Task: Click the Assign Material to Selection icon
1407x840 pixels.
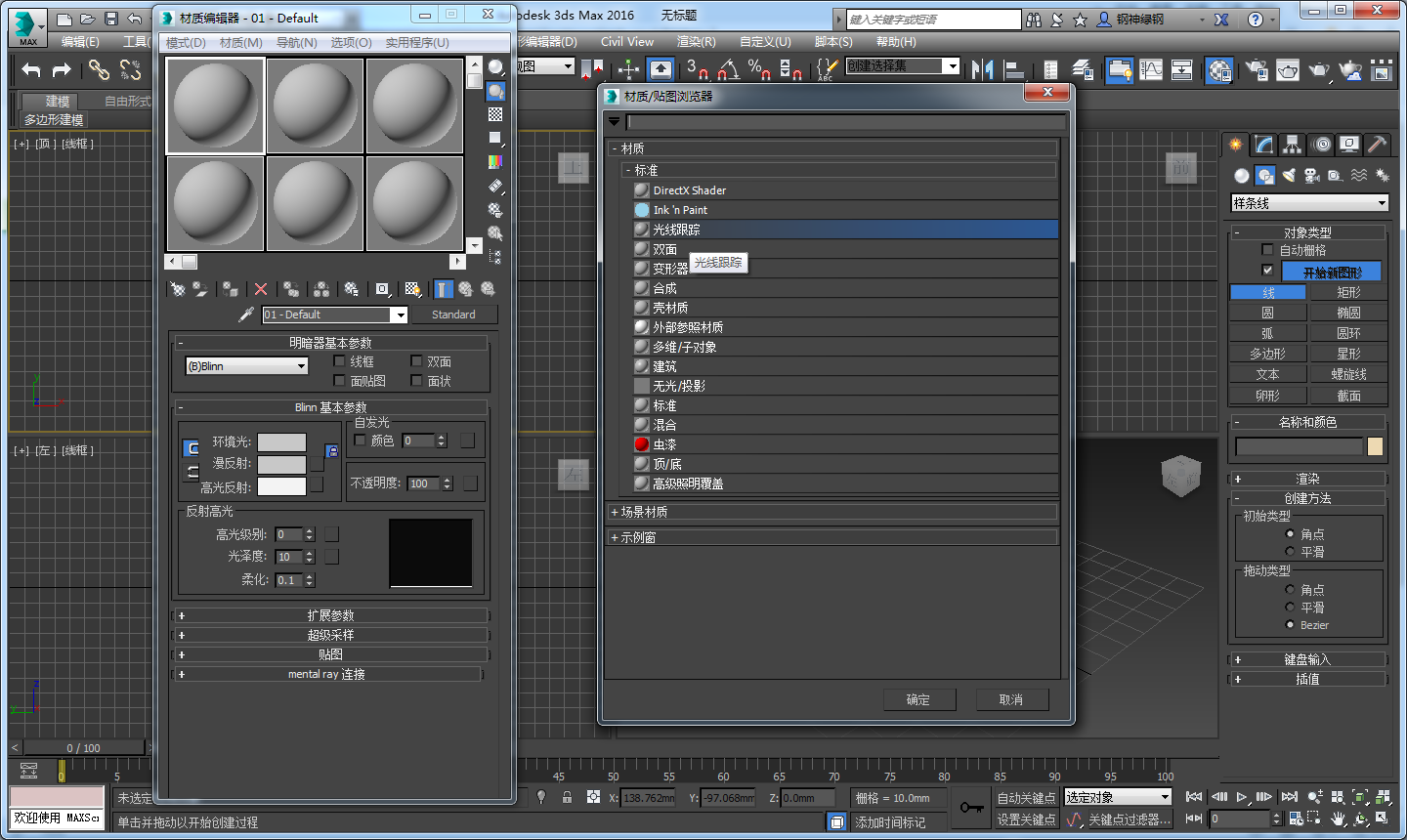Action: pos(231,289)
